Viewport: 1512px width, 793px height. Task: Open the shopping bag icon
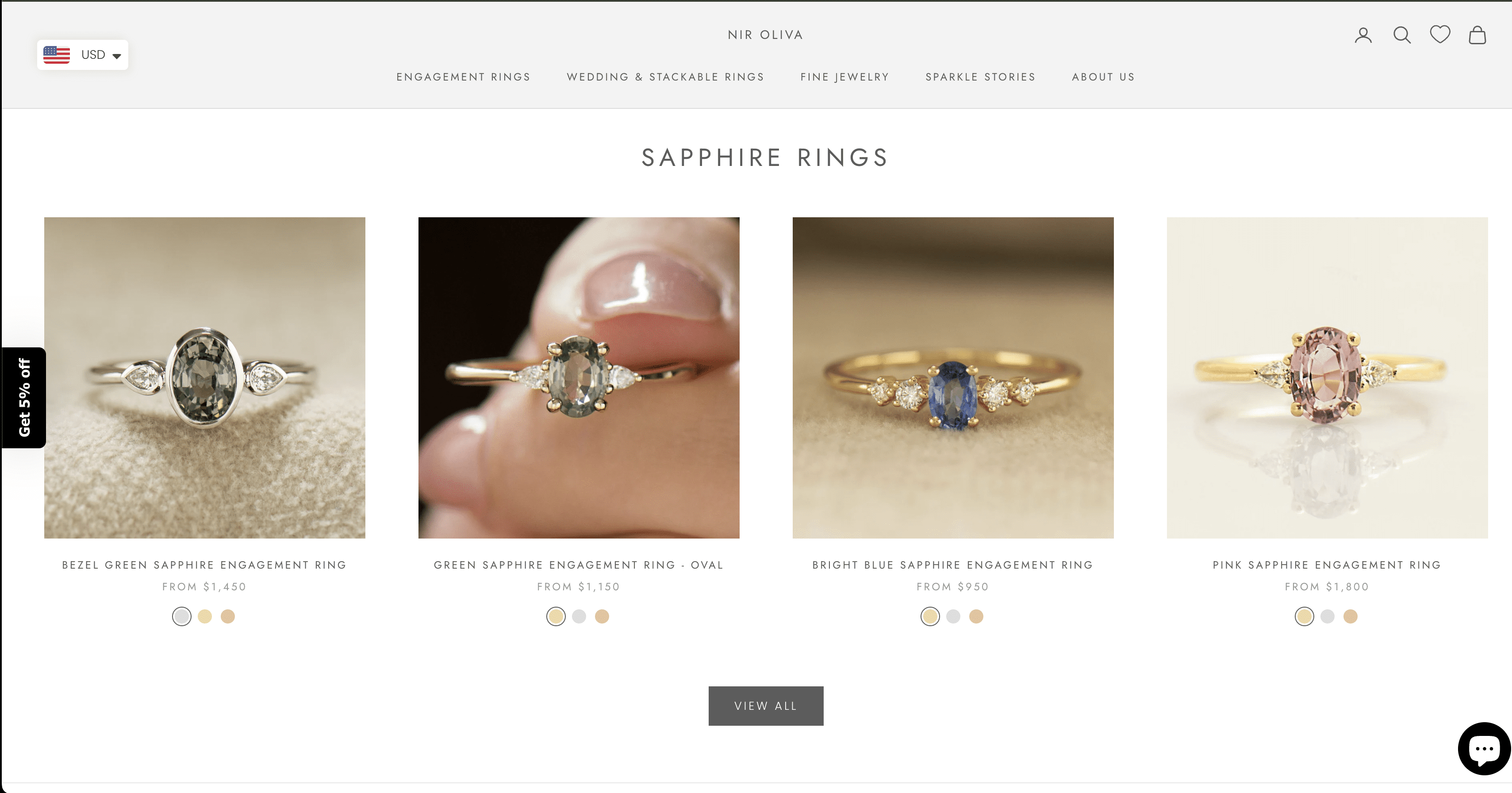1477,35
